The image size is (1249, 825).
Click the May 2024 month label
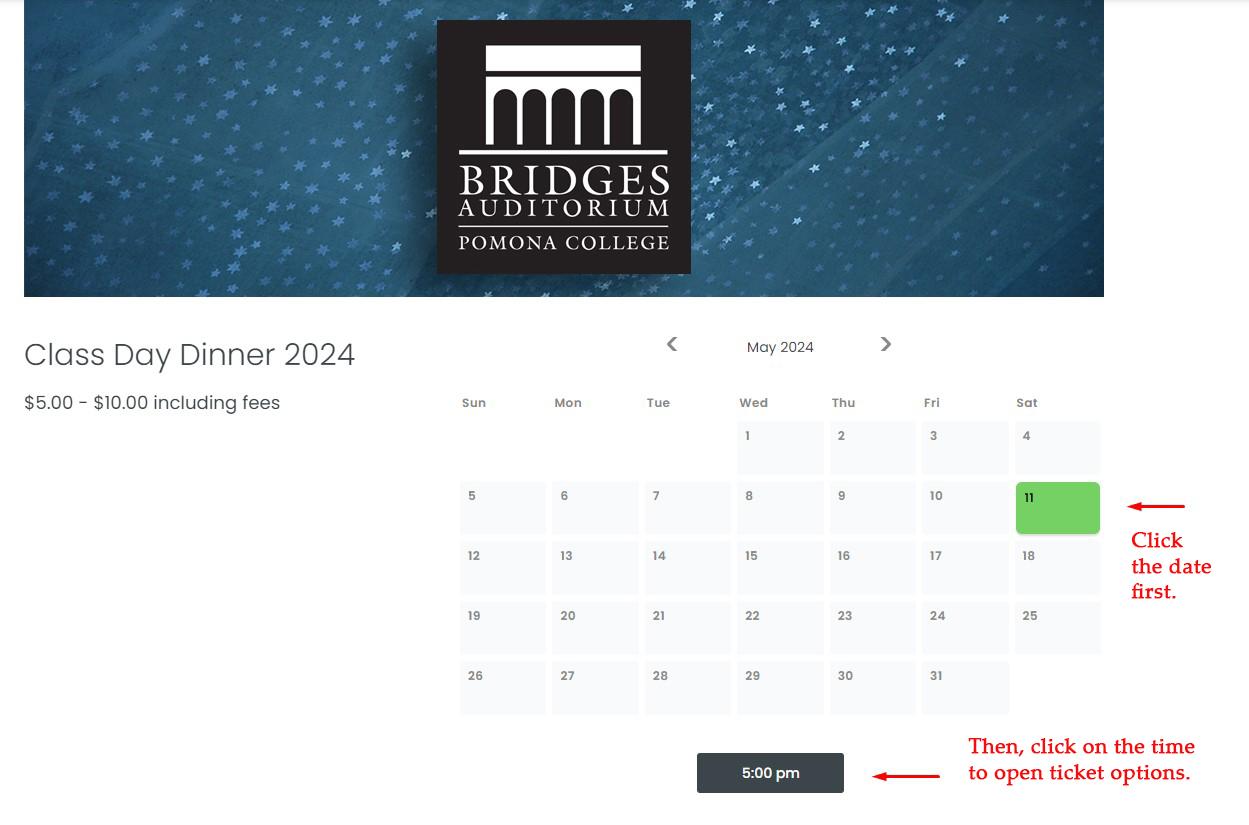(780, 347)
